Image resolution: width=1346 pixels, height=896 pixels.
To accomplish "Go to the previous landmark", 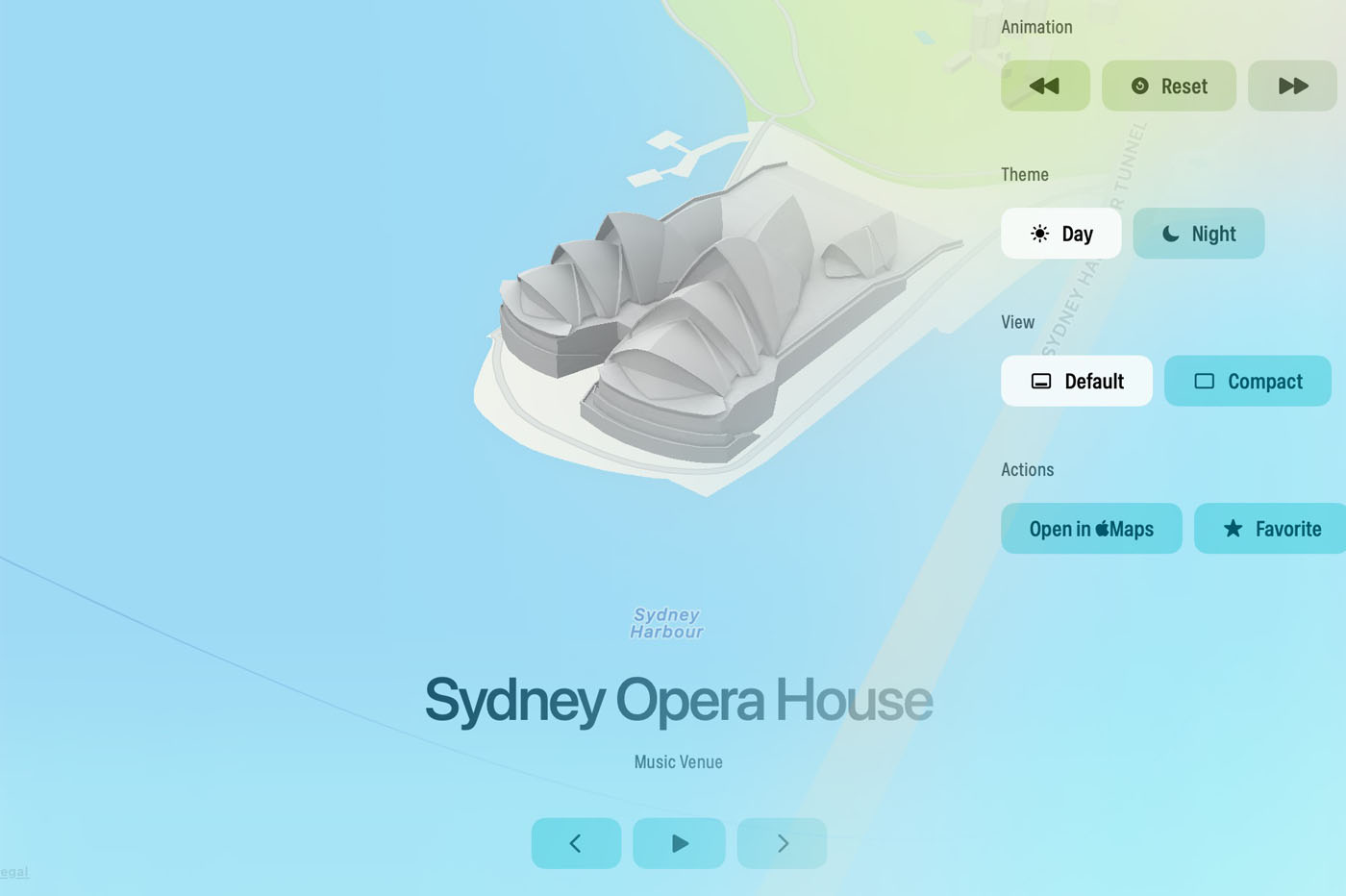I will coord(576,843).
